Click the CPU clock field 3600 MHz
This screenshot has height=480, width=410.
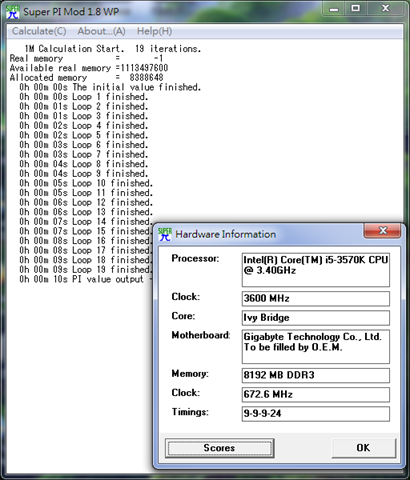pyautogui.click(x=316, y=299)
